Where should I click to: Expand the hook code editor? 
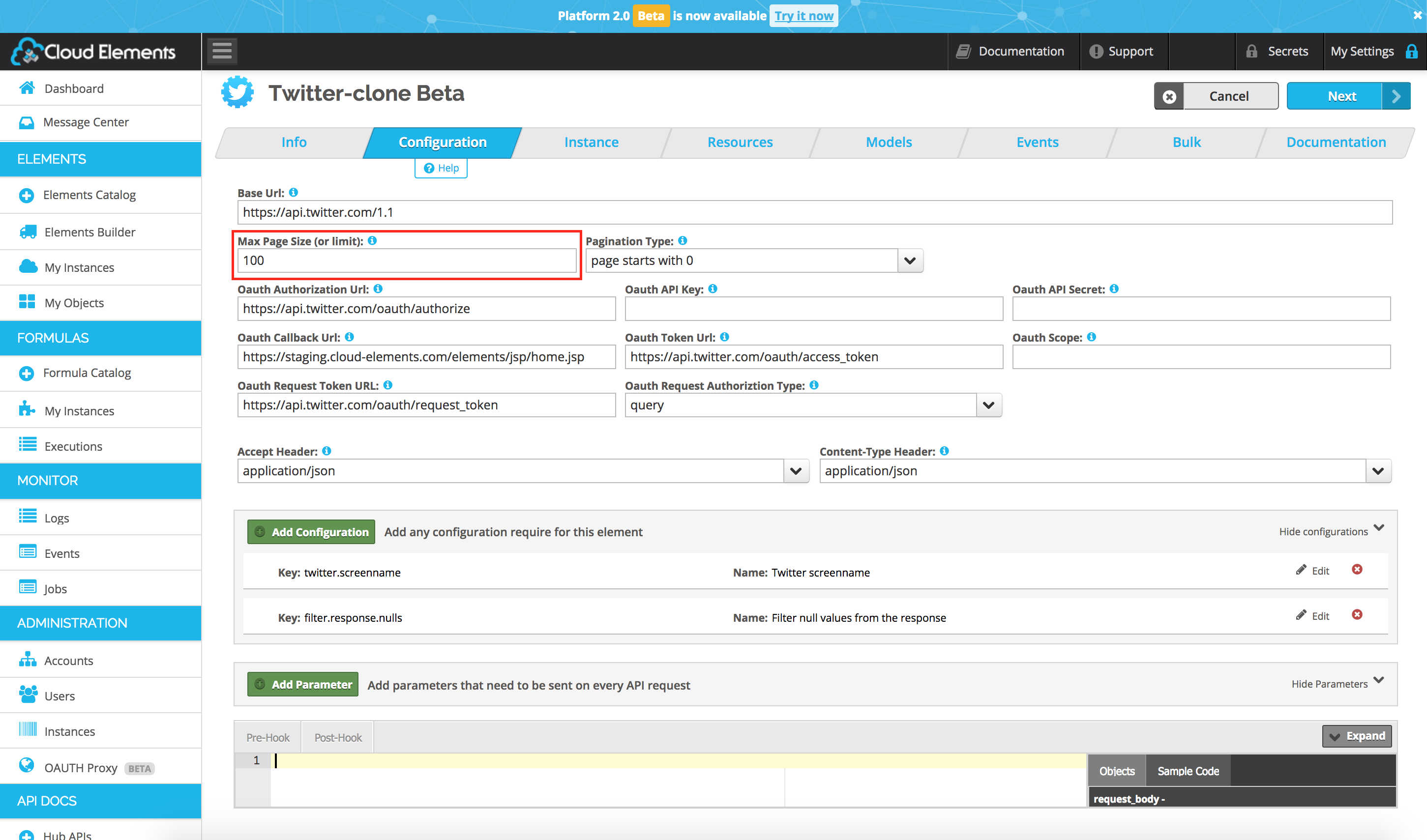coord(1357,736)
